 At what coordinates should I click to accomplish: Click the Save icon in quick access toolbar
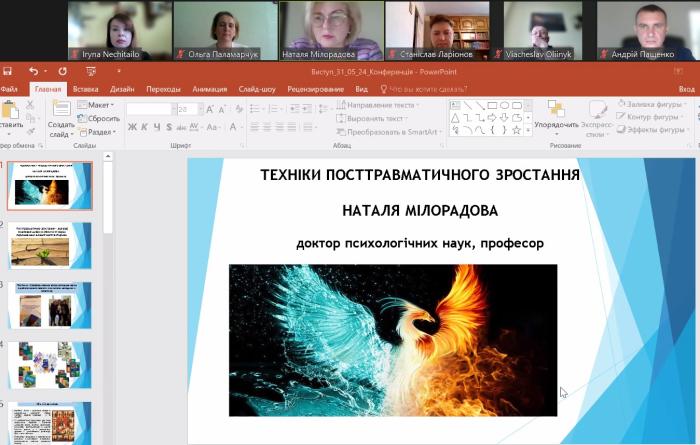(x=8, y=71)
